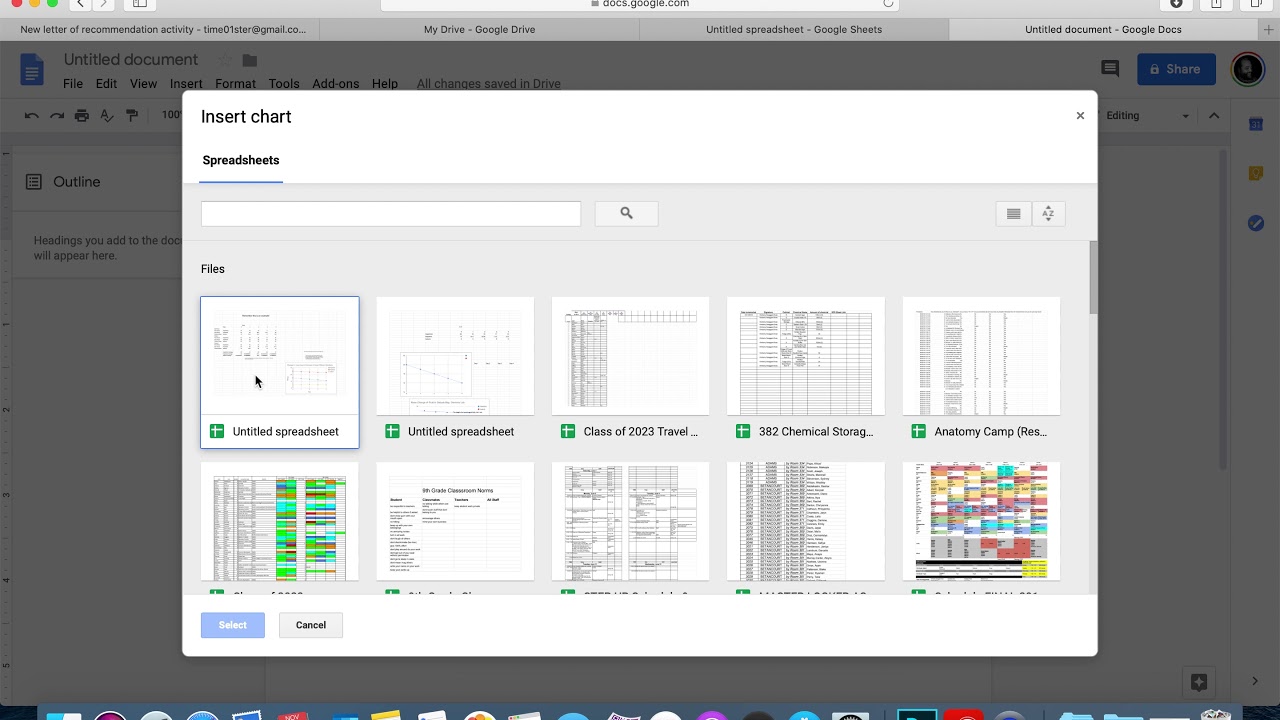Choose the Class of 2023 Travel spreadsheet
Screen dimensions: 1280x720
tap(630, 372)
